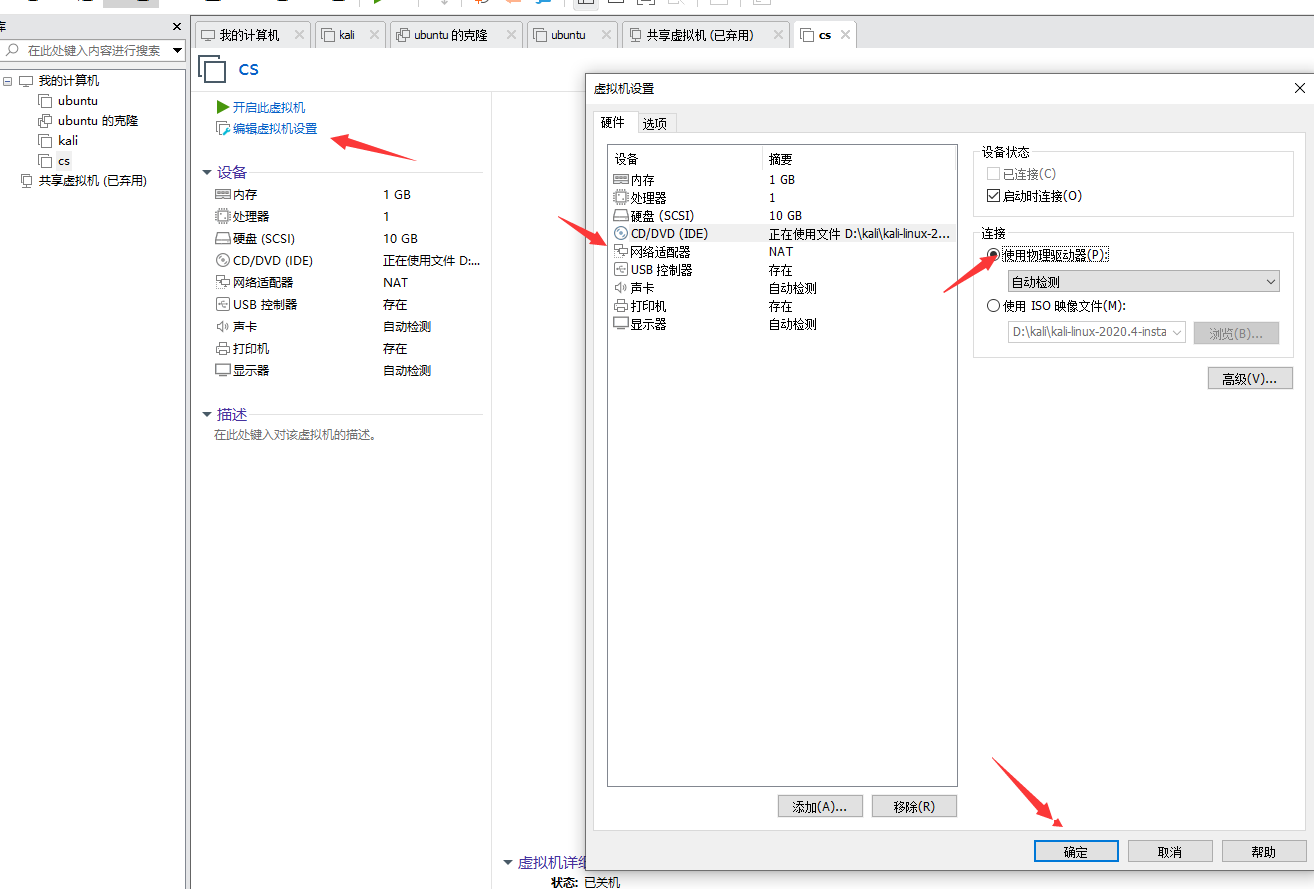Open the 自动检测 physical drive dropdown
Image resolution: width=1314 pixels, height=889 pixels.
pyautogui.click(x=1143, y=282)
